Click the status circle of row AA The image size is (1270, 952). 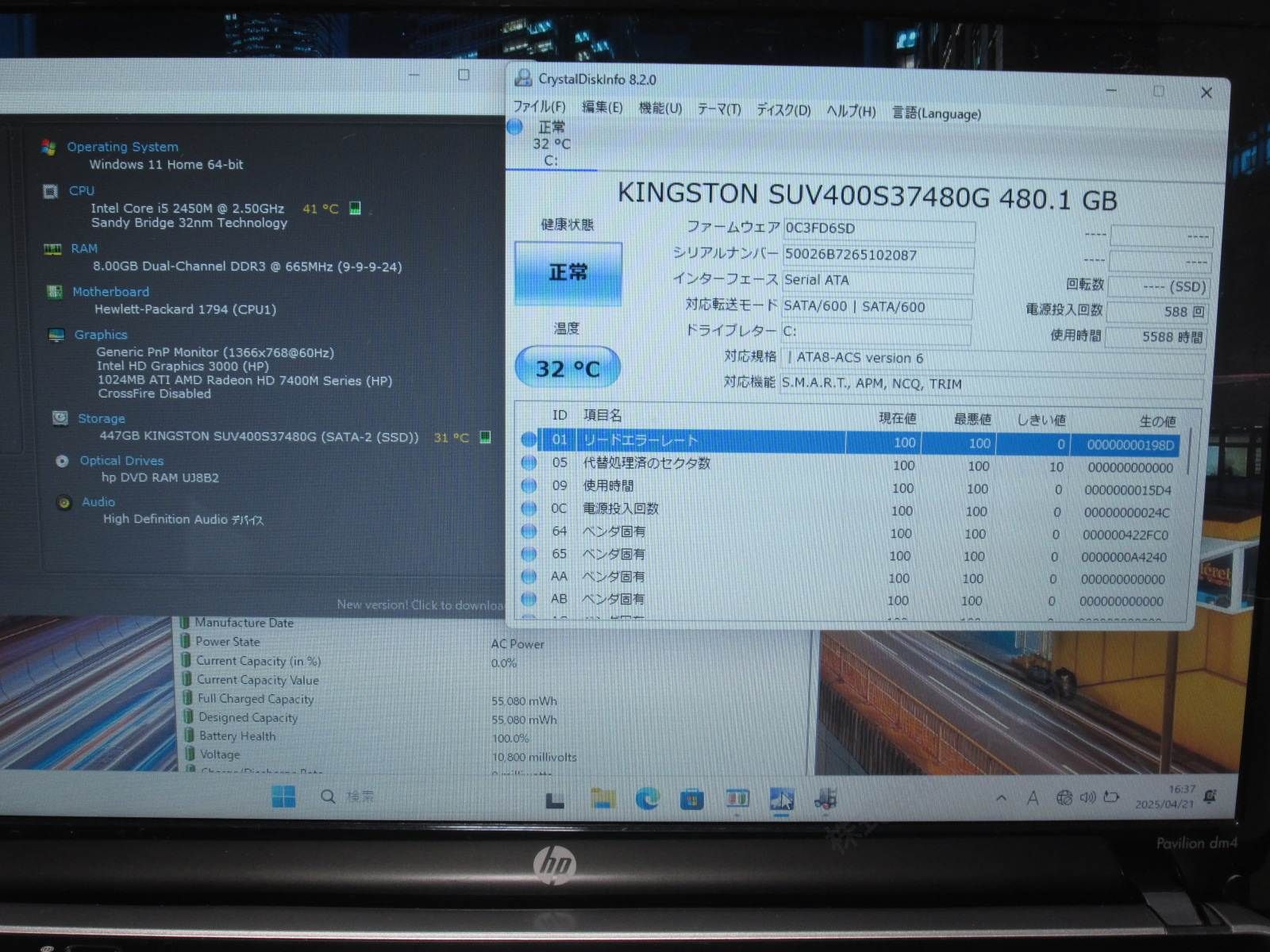(x=529, y=576)
